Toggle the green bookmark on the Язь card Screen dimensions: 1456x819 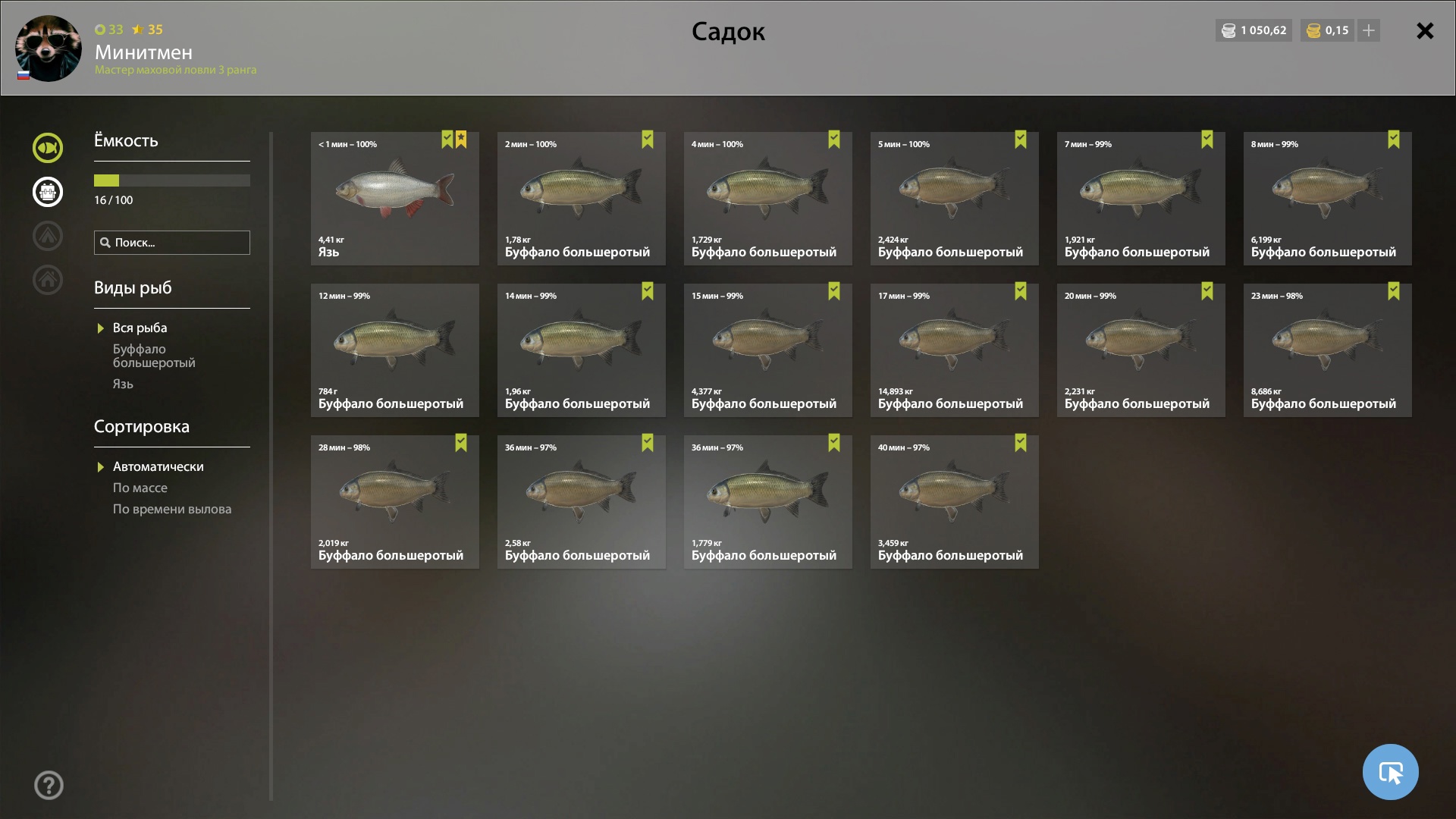coord(447,140)
